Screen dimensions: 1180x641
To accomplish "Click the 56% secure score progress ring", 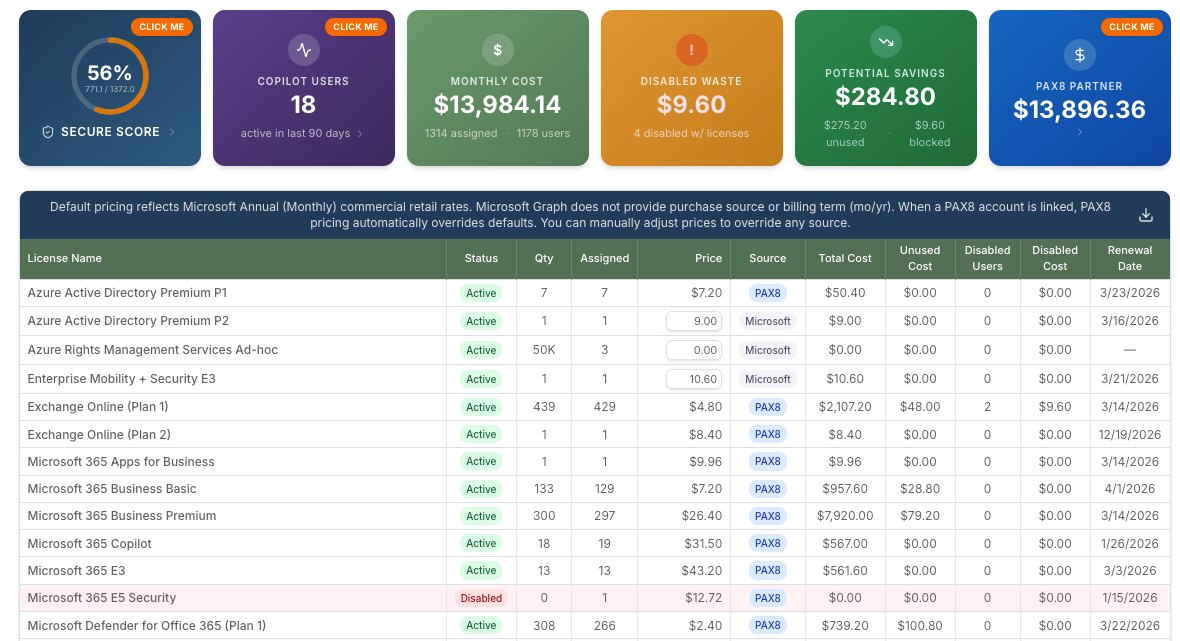I will click(110, 76).
